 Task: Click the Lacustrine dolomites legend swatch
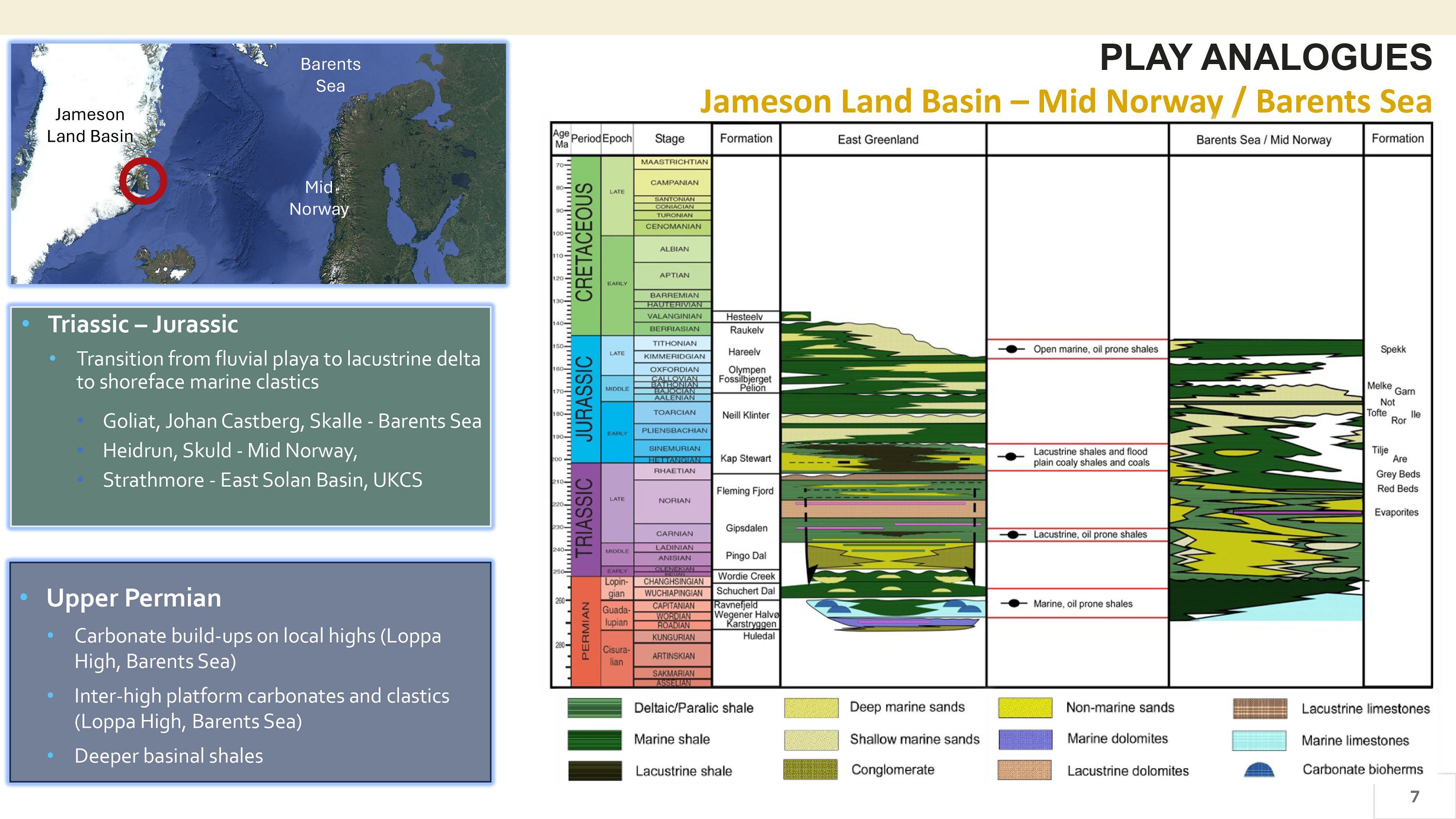[x=1025, y=770]
